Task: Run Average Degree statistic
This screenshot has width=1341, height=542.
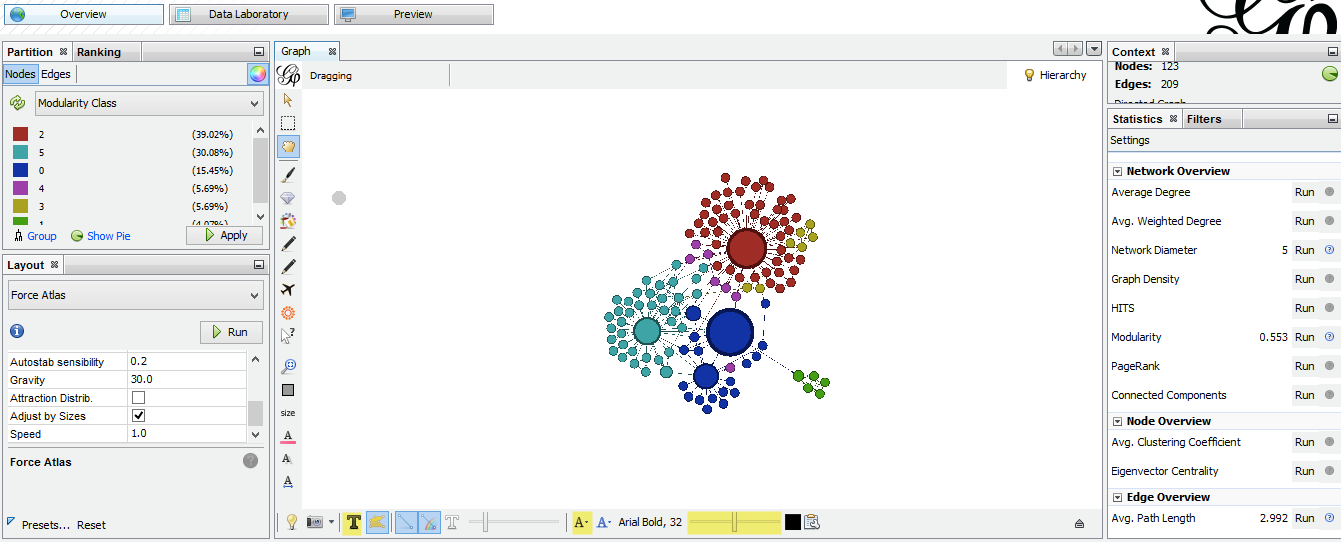Action: (x=1304, y=192)
